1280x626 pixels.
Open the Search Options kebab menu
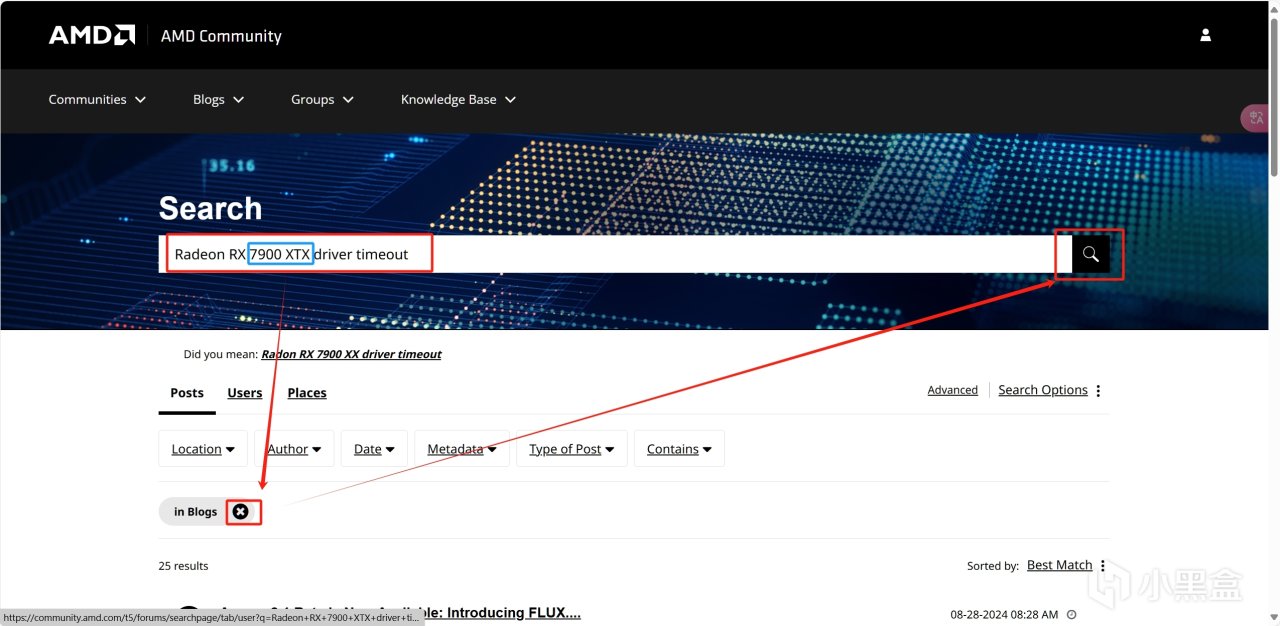(x=1098, y=391)
